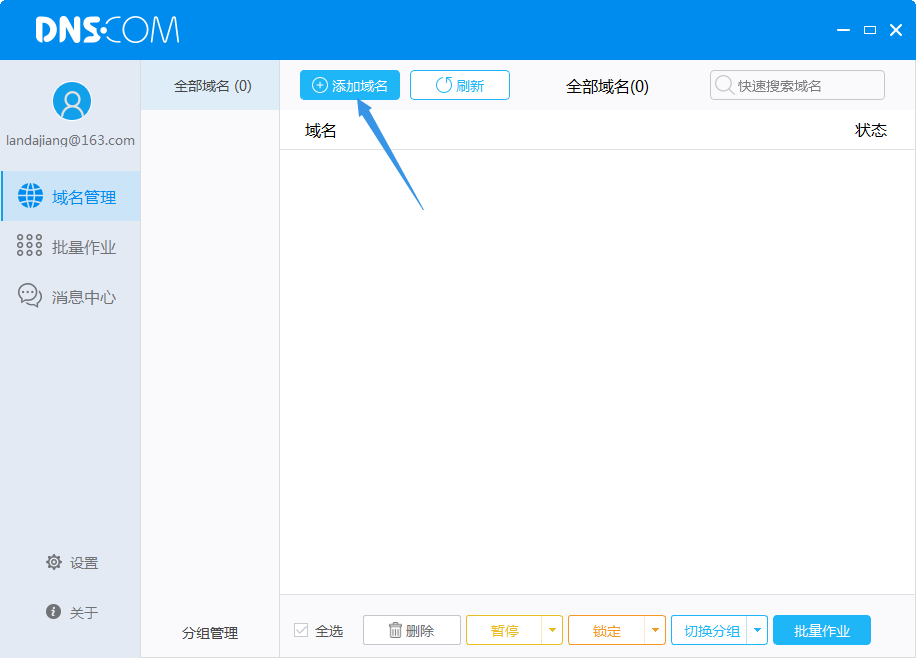
Task: Expand the 切换分组 dropdown arrow
Action: tap(757, 630)
